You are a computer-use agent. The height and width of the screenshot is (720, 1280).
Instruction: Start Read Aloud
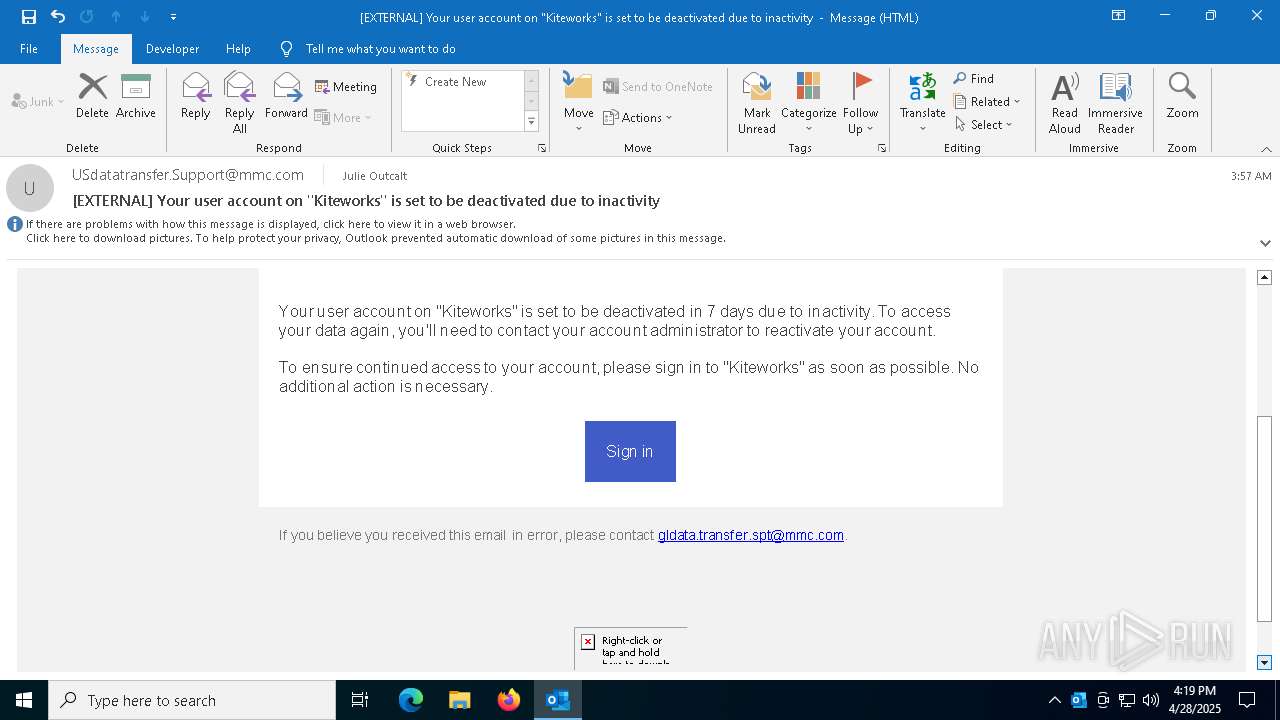coord(1065,103)
